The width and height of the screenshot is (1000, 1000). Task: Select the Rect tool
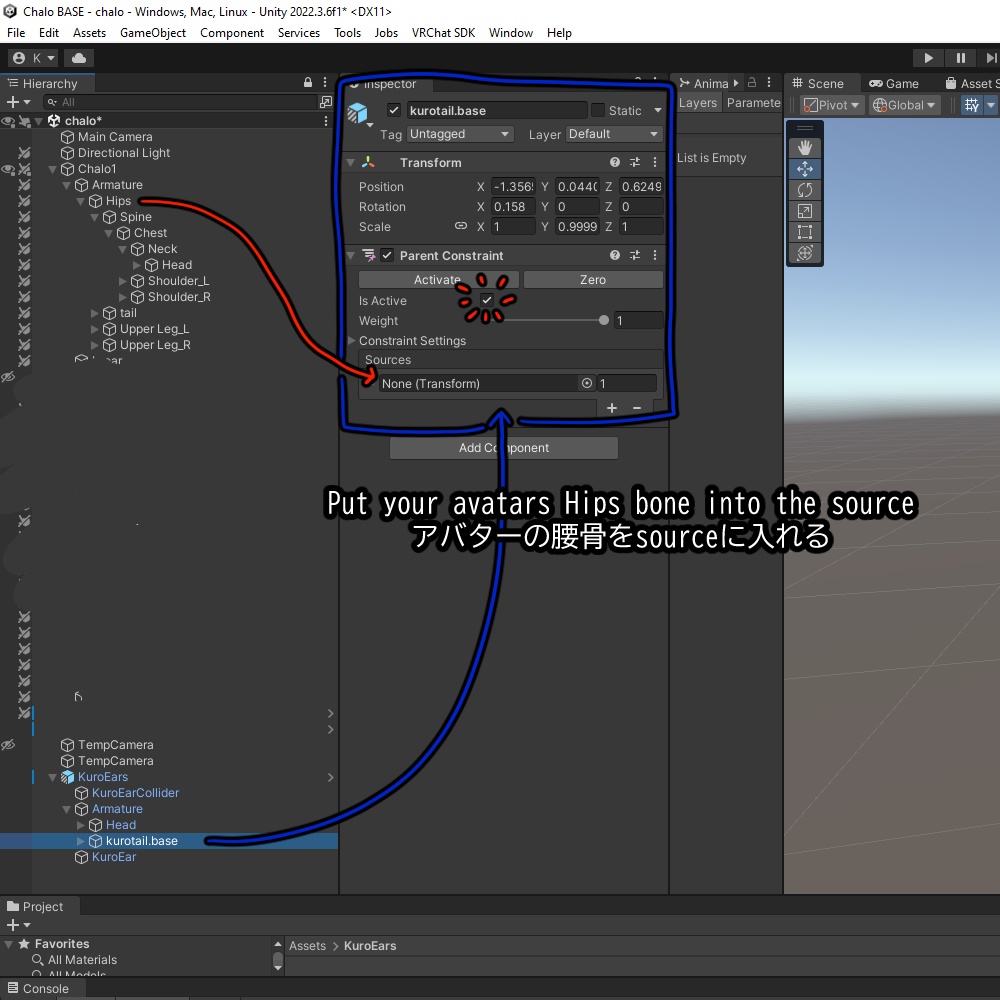pos(805,232)
